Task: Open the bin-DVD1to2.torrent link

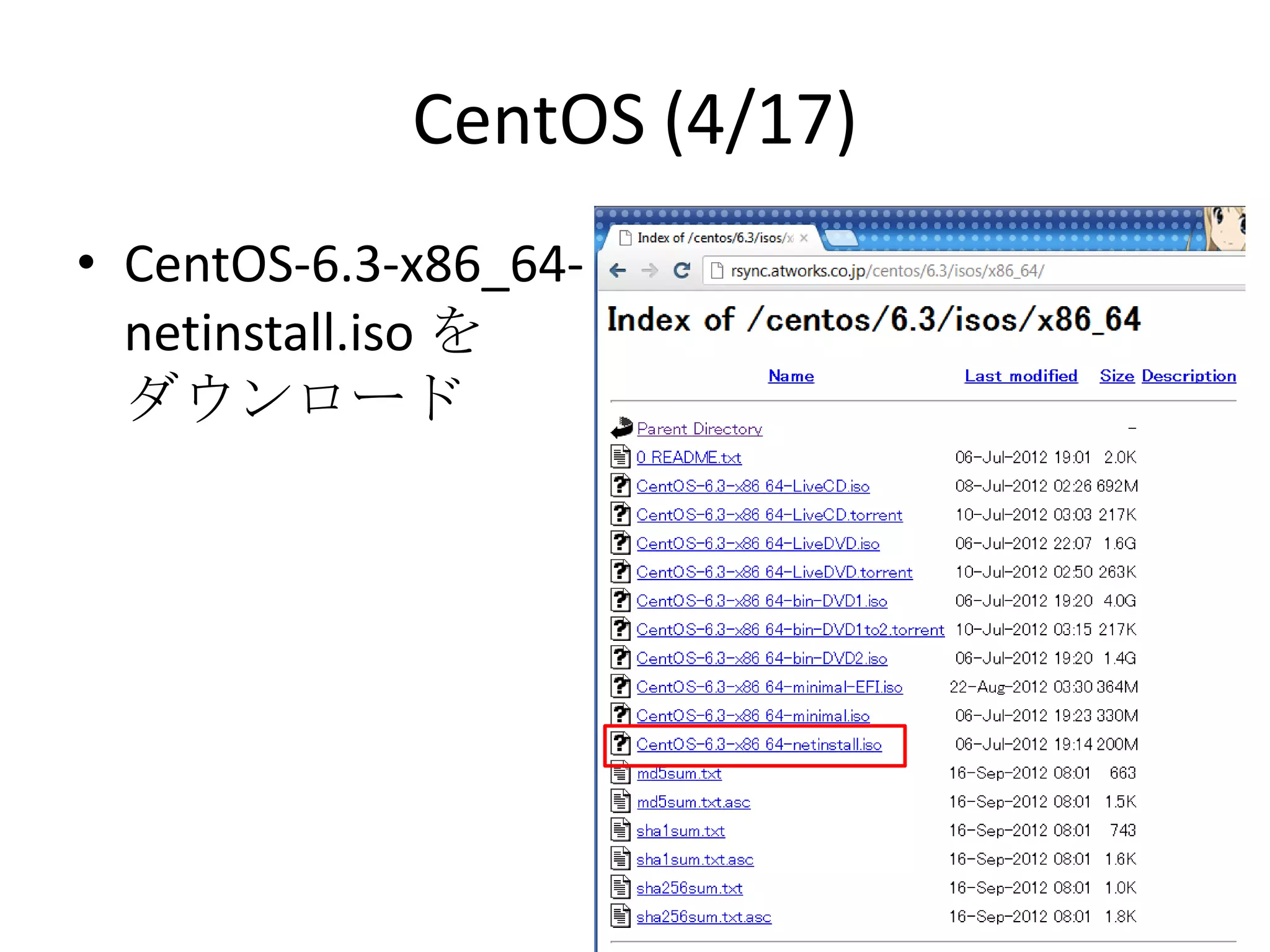Action: [791, 630]
